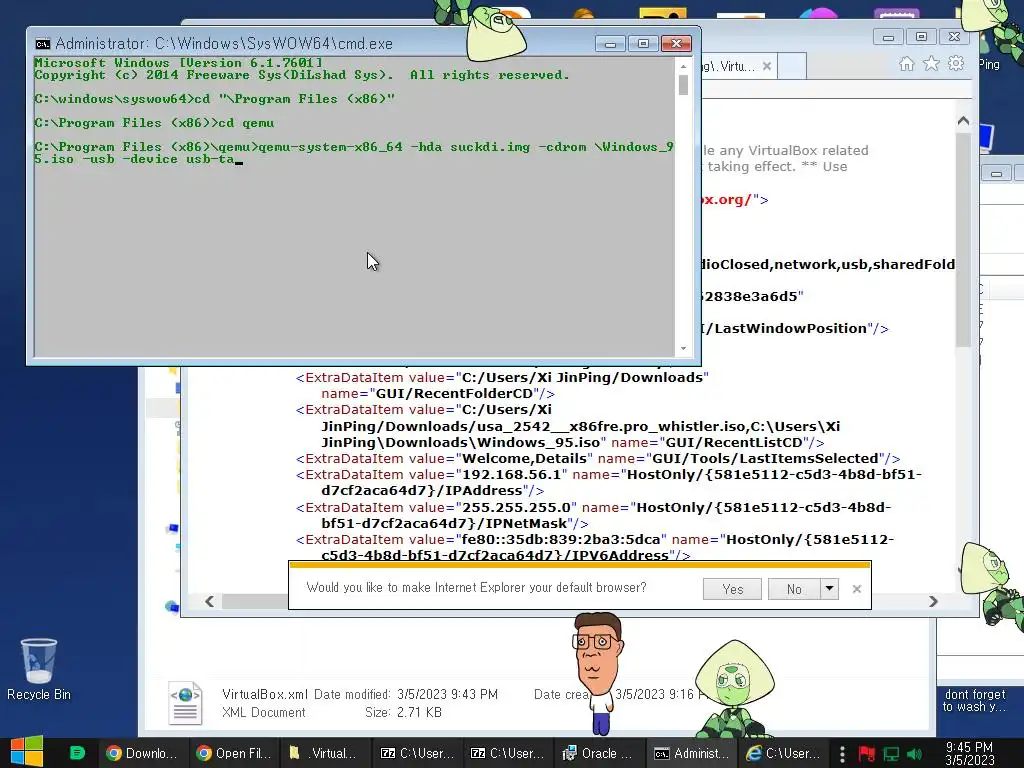Show hidden tray icons dots
The width and height of the screenshot is (1024, 768).
[x=842, y=754]
